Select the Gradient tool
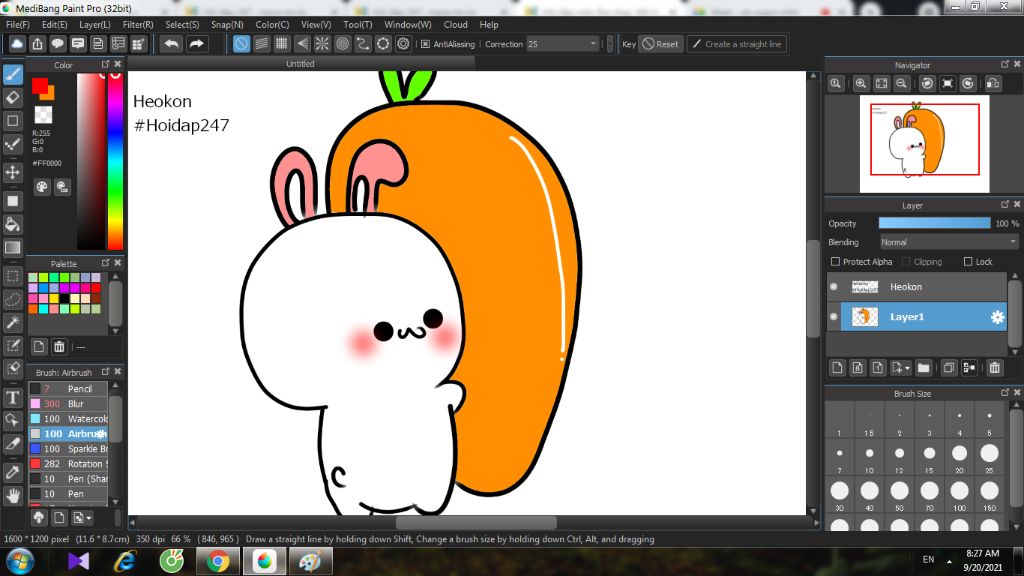1024x576 pixels. tap(13, 248)
